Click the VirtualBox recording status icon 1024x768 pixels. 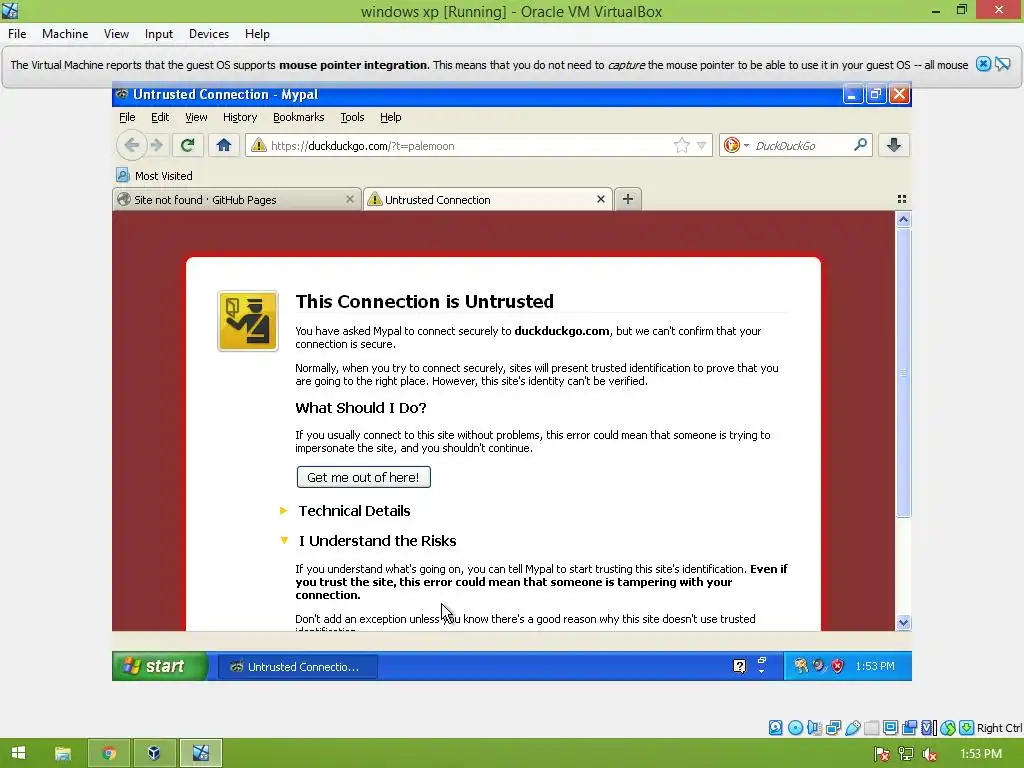(x=909, y=728)
